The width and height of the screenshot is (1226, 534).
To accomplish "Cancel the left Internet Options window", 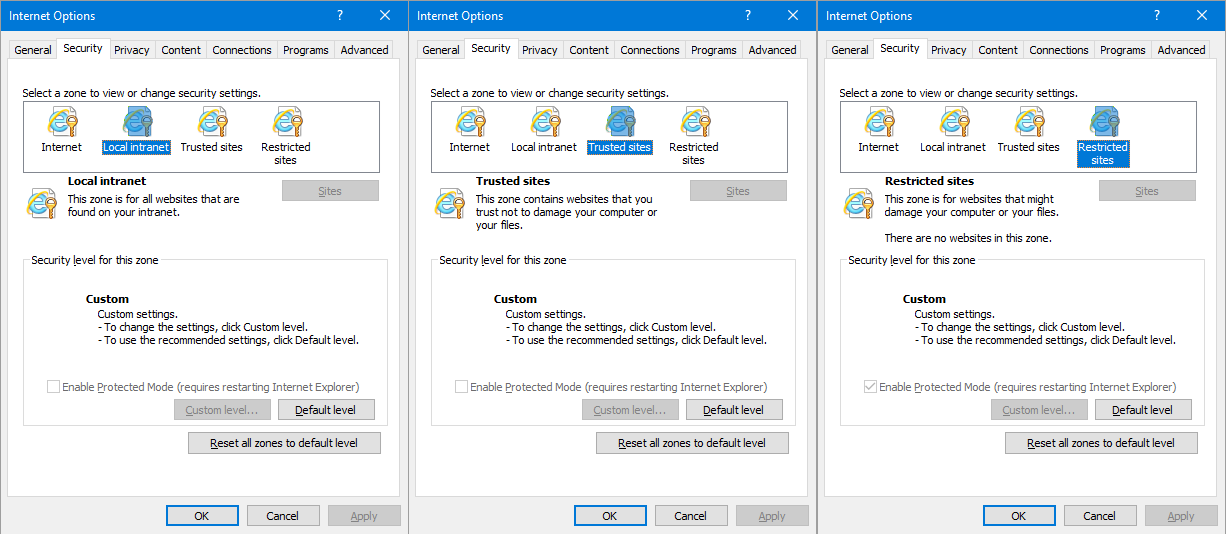I will point(283,516).
